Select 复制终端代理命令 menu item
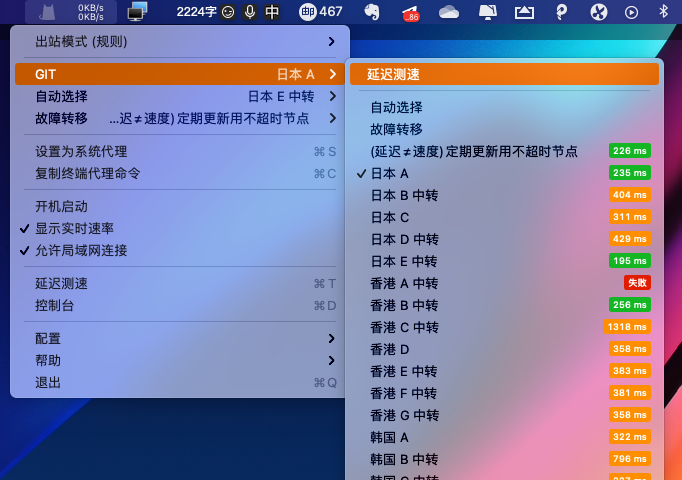This screenshot has width=682, height=480. point(88,173)
